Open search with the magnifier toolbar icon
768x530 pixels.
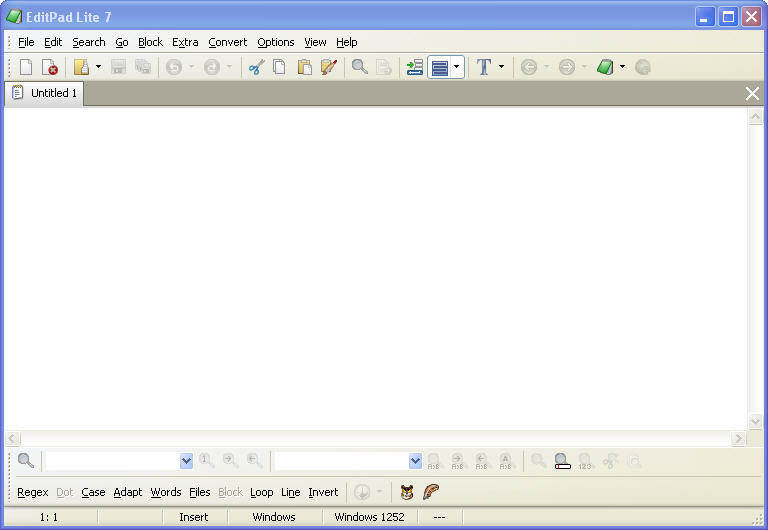[x=360, y=67]
